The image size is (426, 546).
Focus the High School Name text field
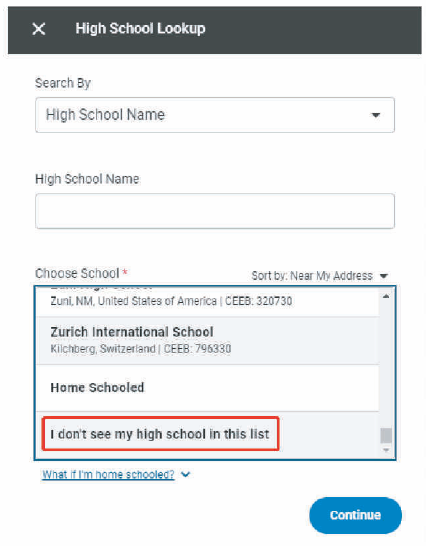pos(215,211)
